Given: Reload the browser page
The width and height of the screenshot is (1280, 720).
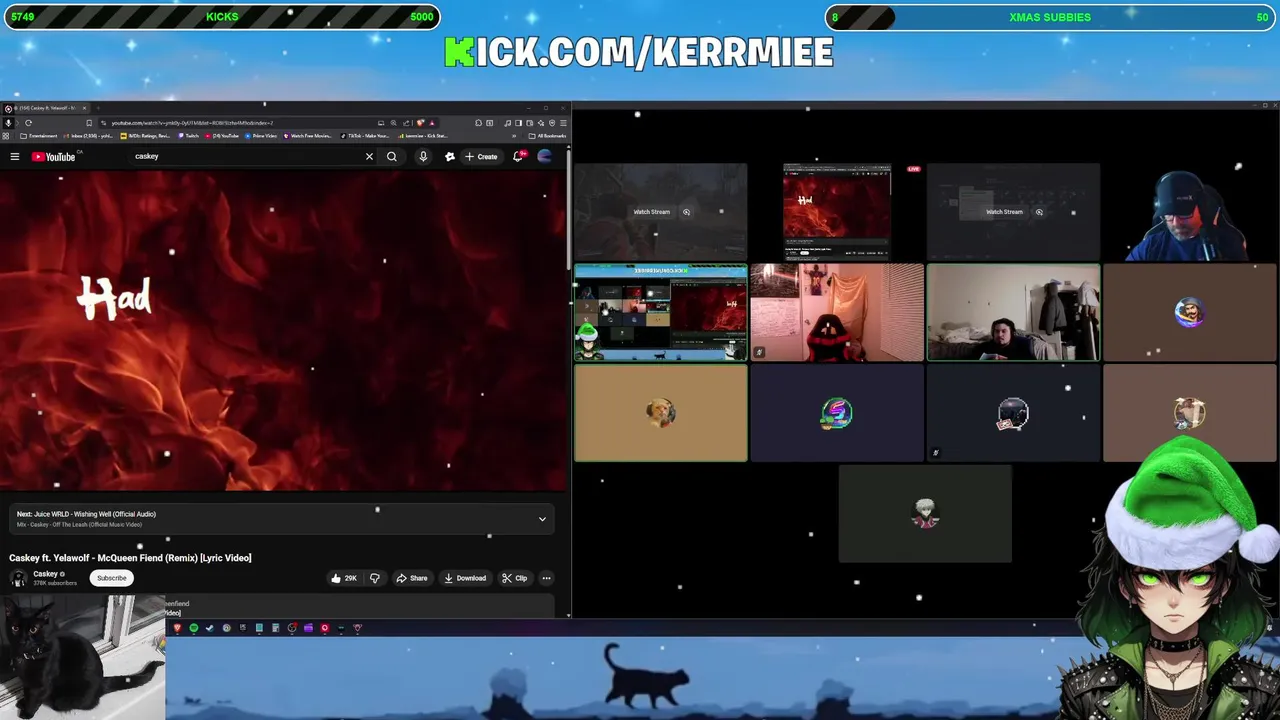Looking at the screenshot, I should coord(28,123).
